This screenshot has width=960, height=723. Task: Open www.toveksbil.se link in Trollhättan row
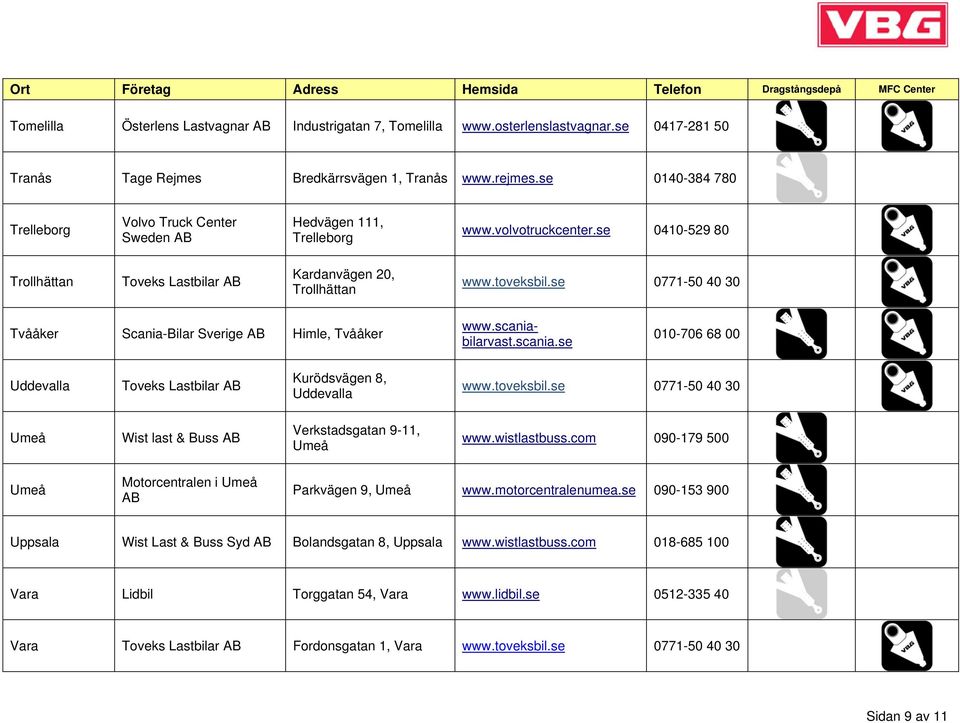click(x=513, y=282)
